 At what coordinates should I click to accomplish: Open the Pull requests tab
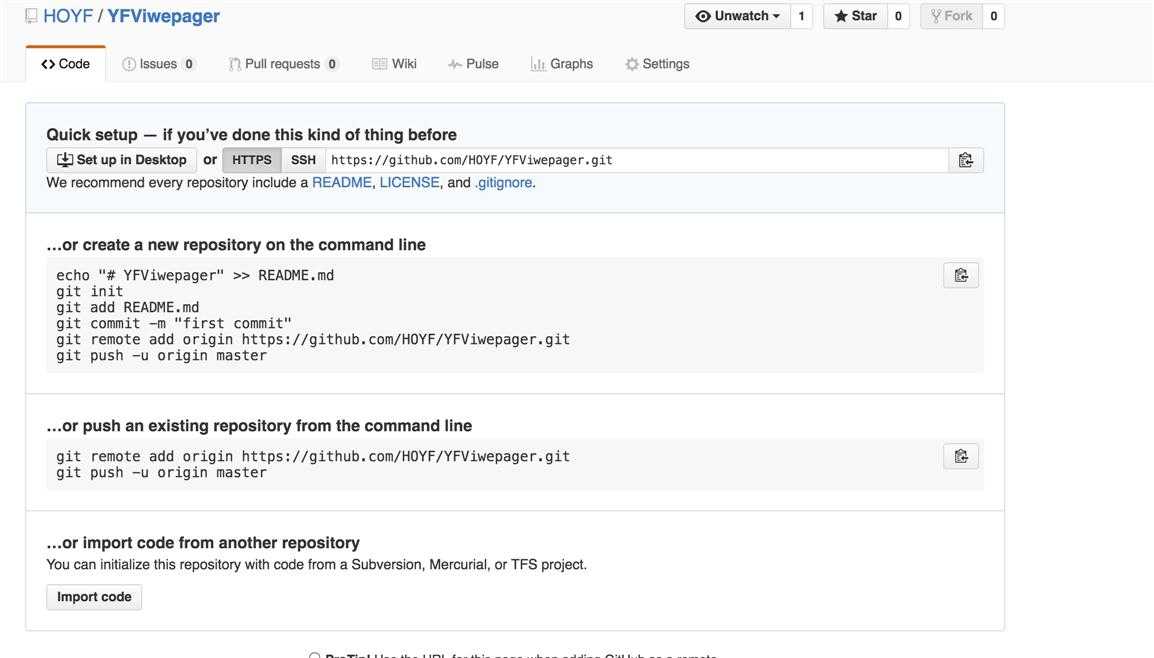283,64
